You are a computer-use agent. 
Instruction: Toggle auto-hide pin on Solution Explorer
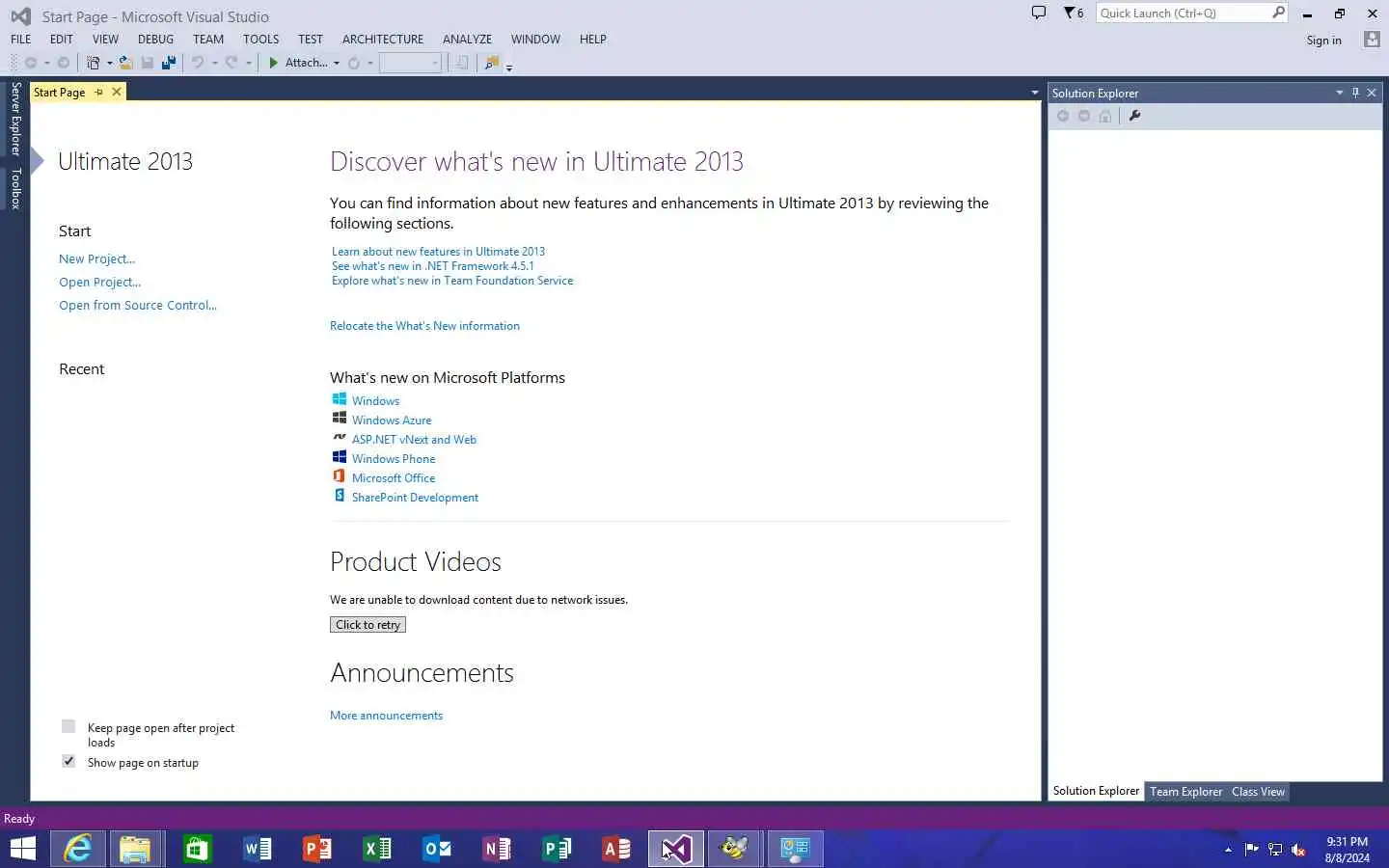1355,93
